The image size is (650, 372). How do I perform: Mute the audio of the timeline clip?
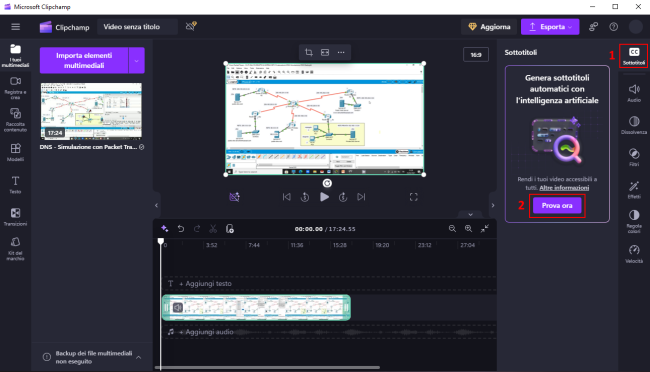178,307
